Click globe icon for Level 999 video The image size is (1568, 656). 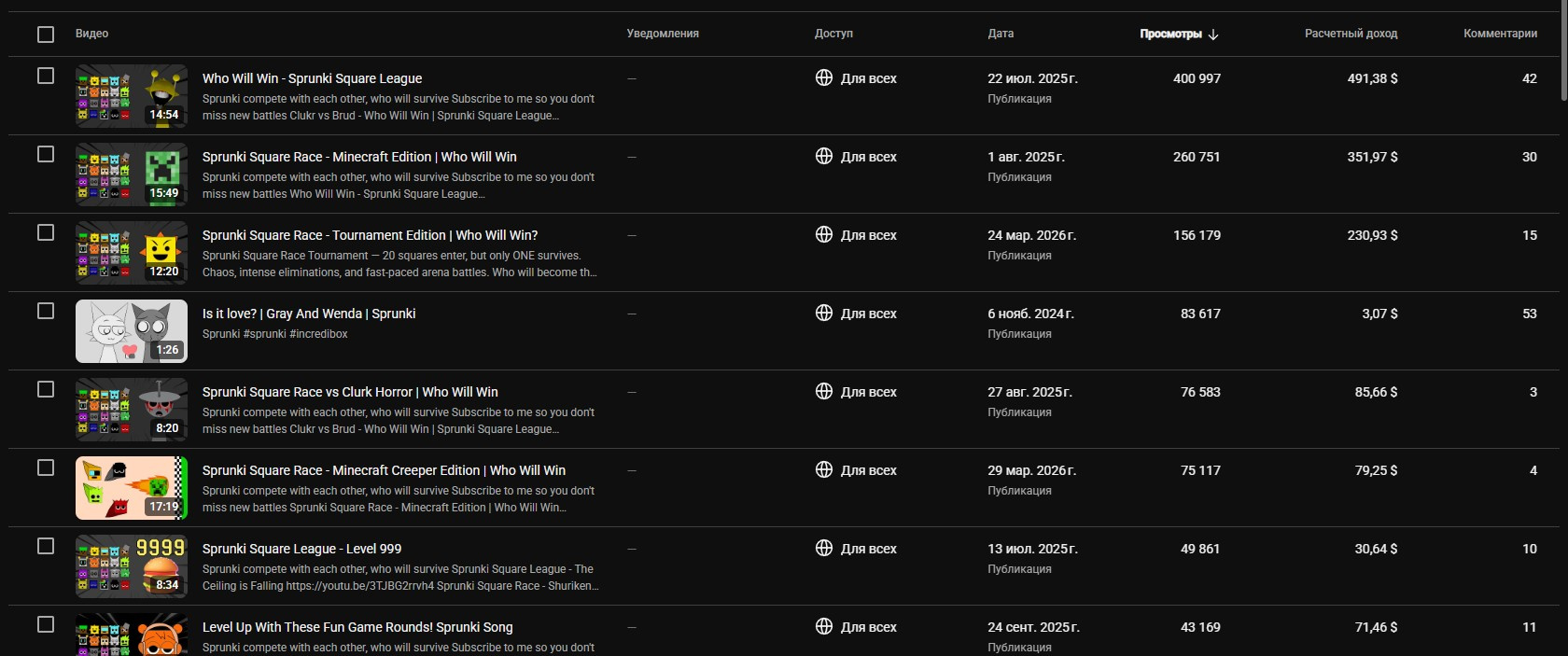[x=824, y=549]
